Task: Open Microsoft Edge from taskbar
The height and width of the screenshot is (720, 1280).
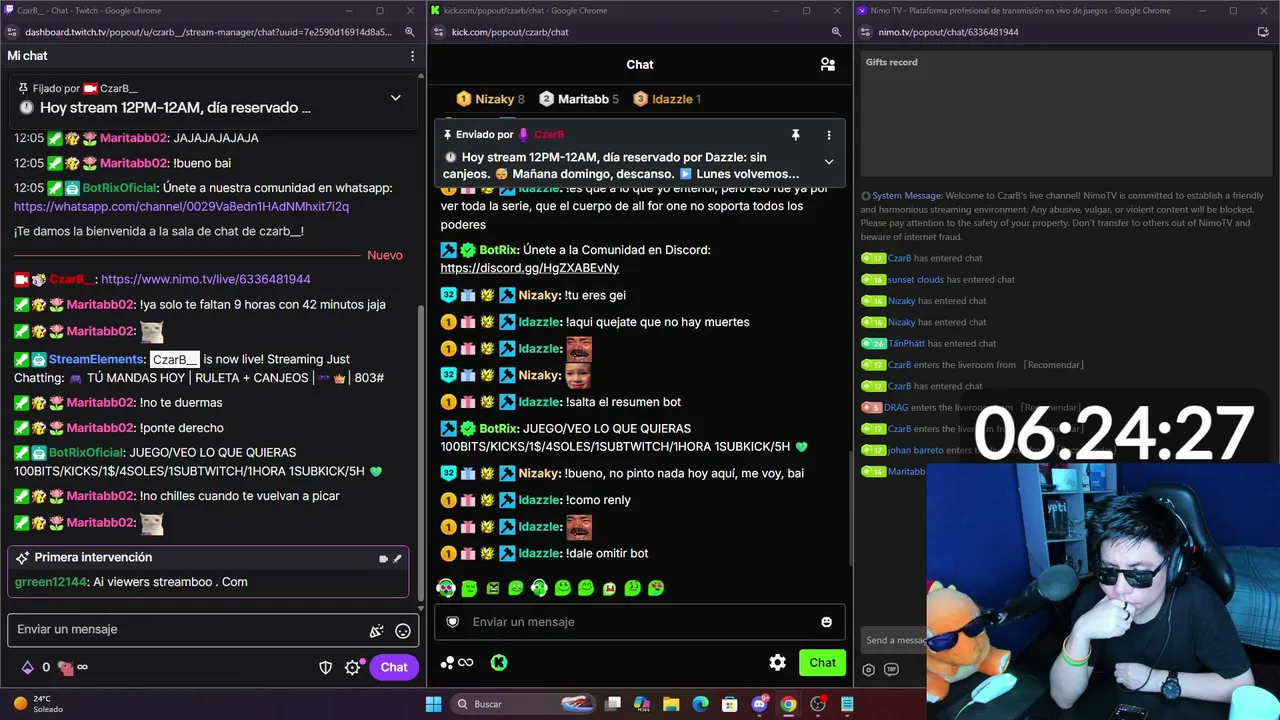Action: point(700,704)
